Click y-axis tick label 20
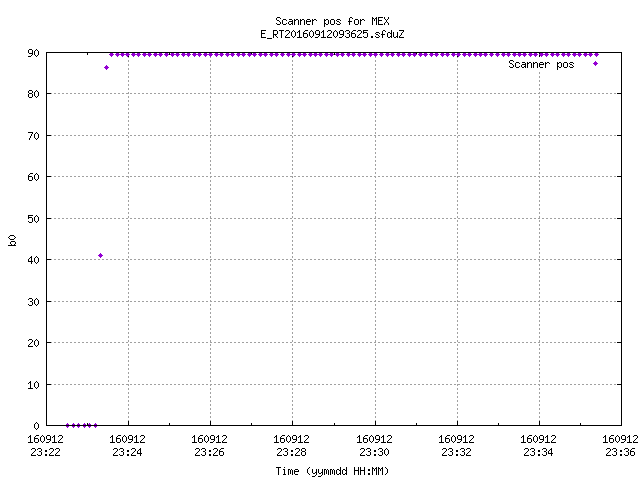The height and width of the screenshot is (480, 640). [x=33, y=343]
